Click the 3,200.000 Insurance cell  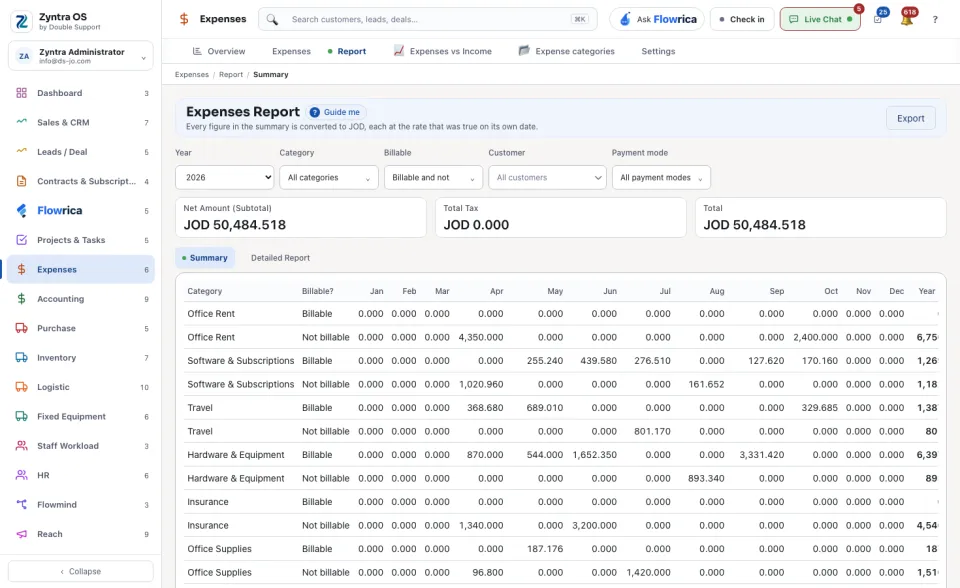point(594,526)
